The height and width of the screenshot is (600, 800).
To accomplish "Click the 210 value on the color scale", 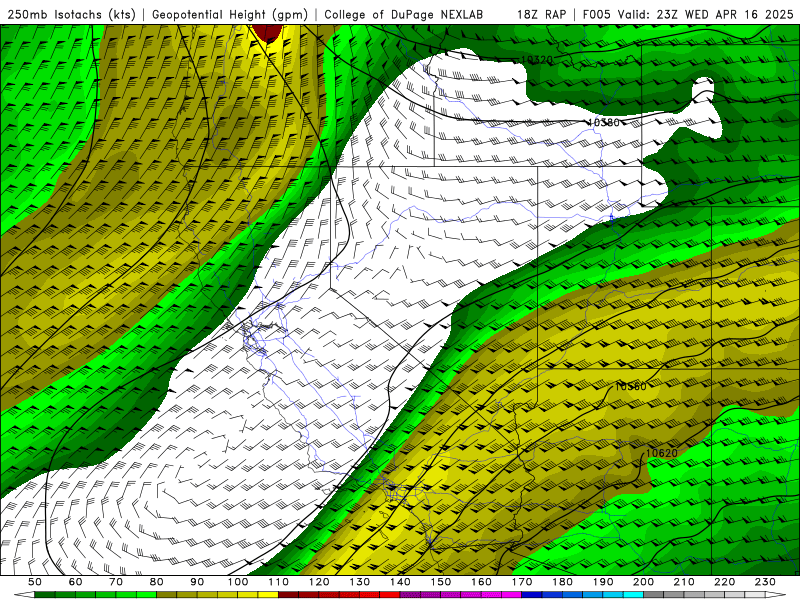I will coord(684,582).
